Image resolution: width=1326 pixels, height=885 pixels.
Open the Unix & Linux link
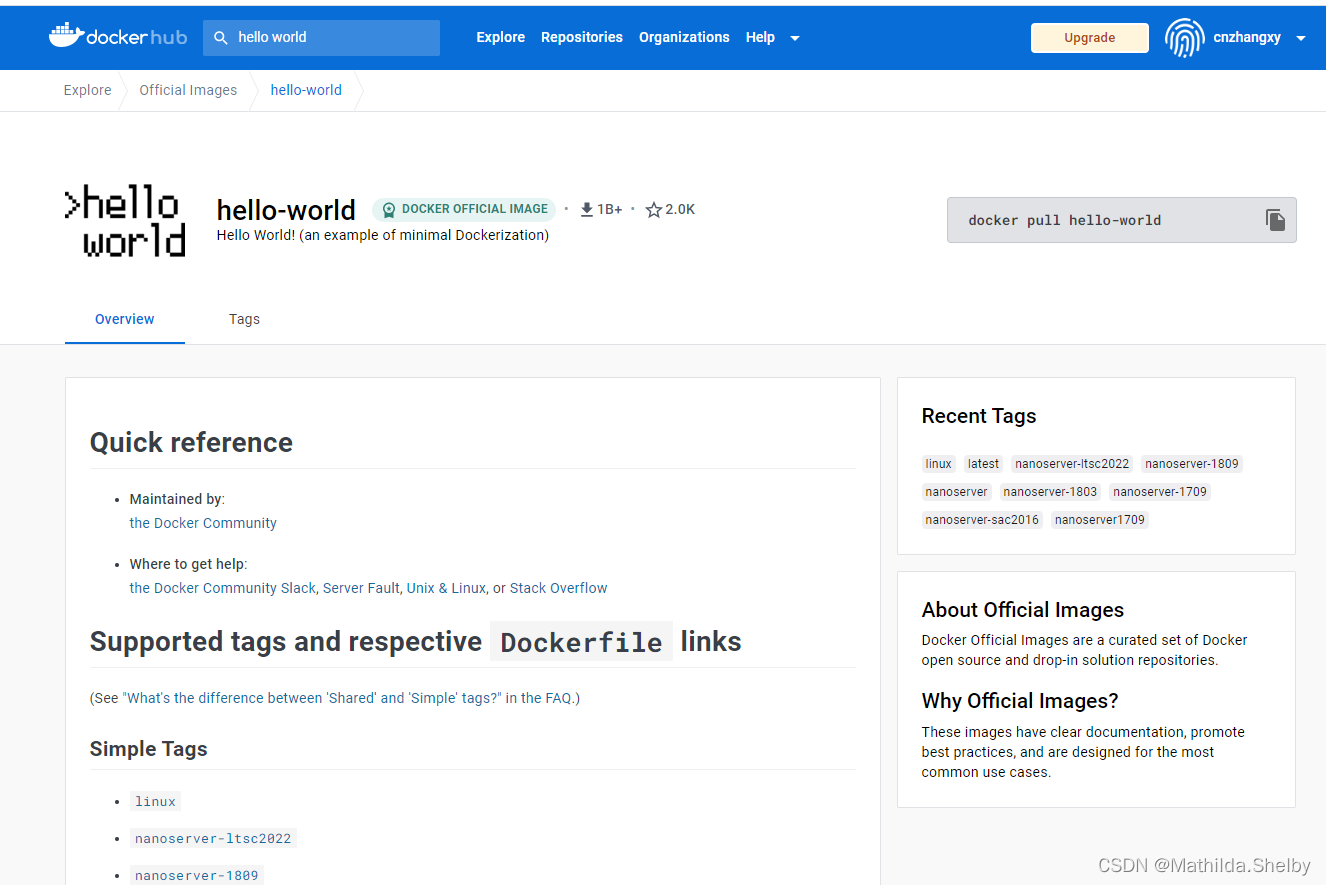point(446,588)
